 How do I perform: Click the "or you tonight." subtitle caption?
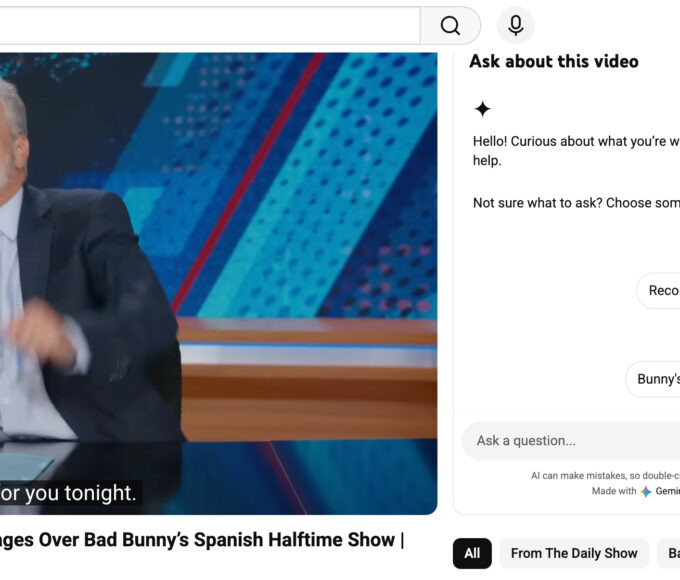pos(68,493)
